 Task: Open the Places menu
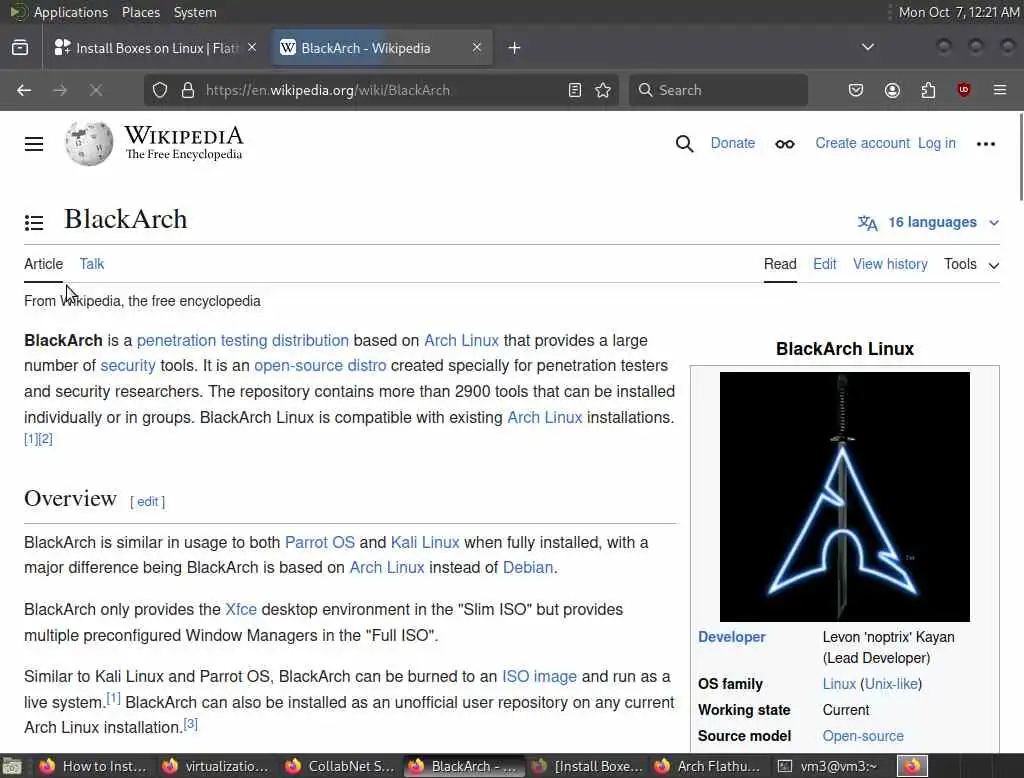pos(140,12)
